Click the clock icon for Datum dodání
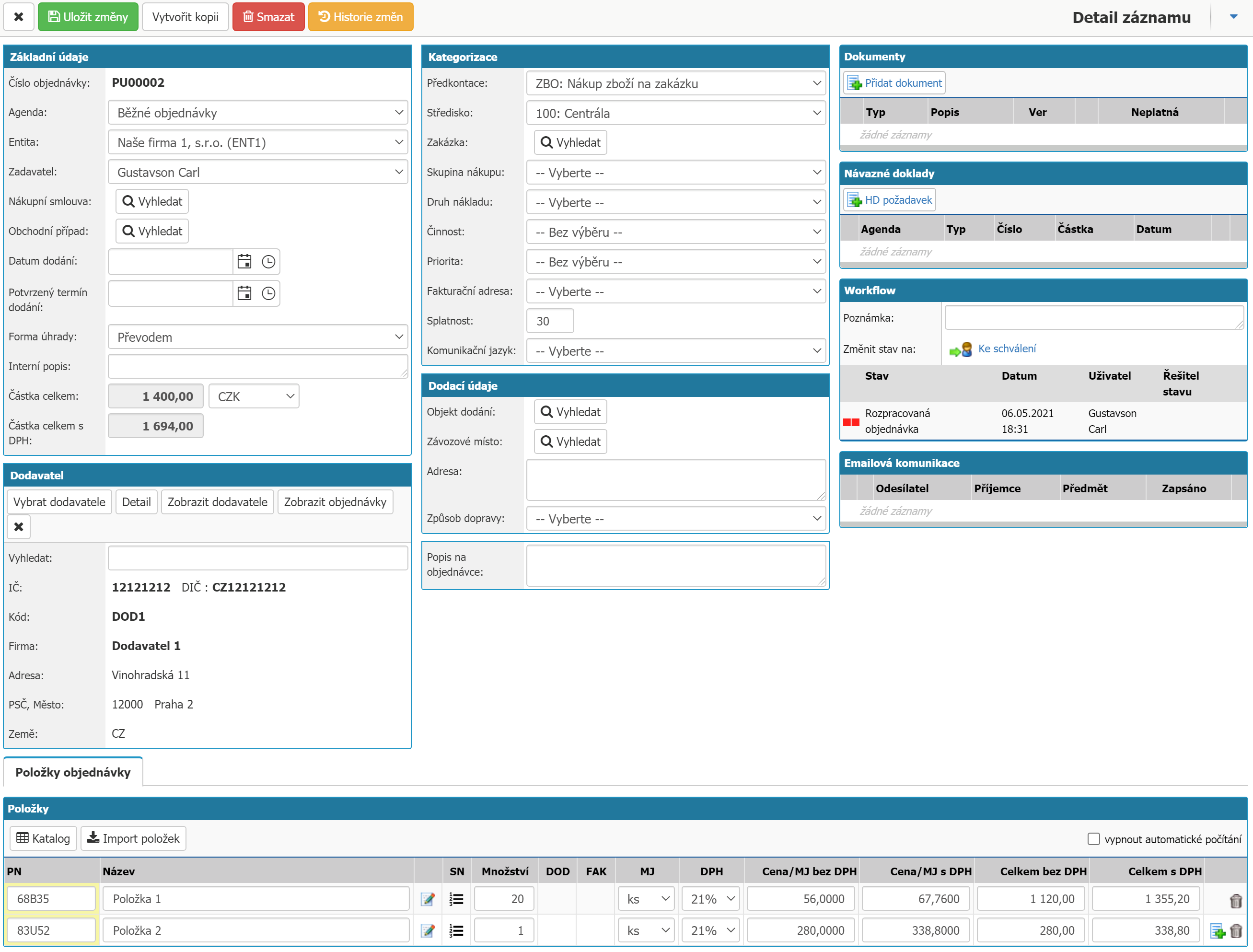Image resolution: width=1253 pixels, height=952 pixels. [268, 261]
